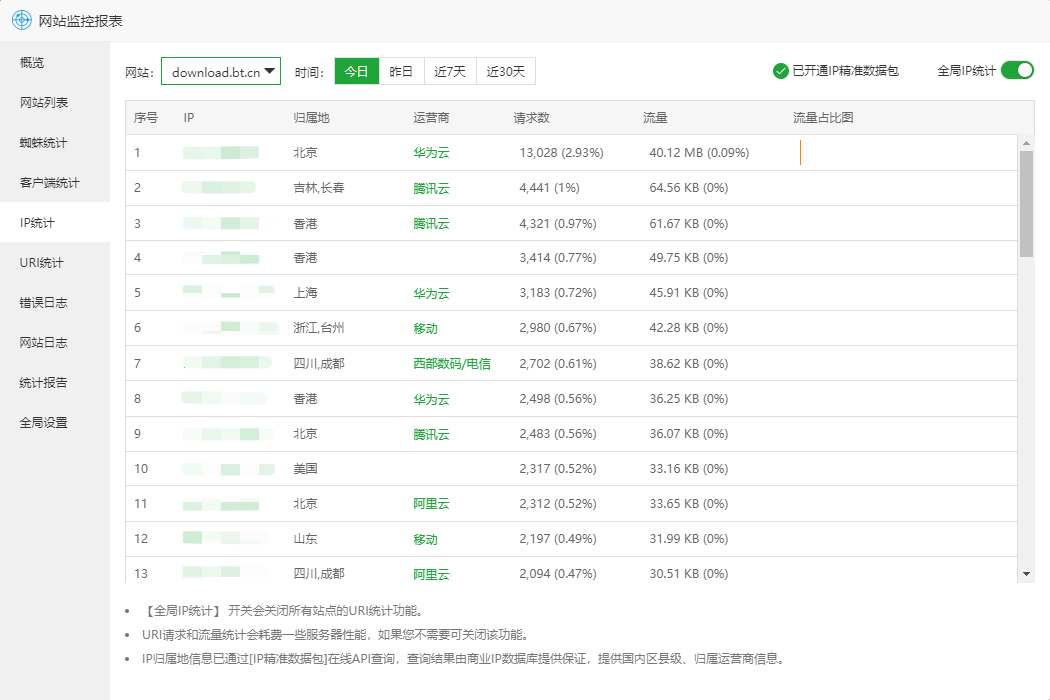
Task: Click 腾讯云 operator in row 3
Action: [x=431, y=224]
